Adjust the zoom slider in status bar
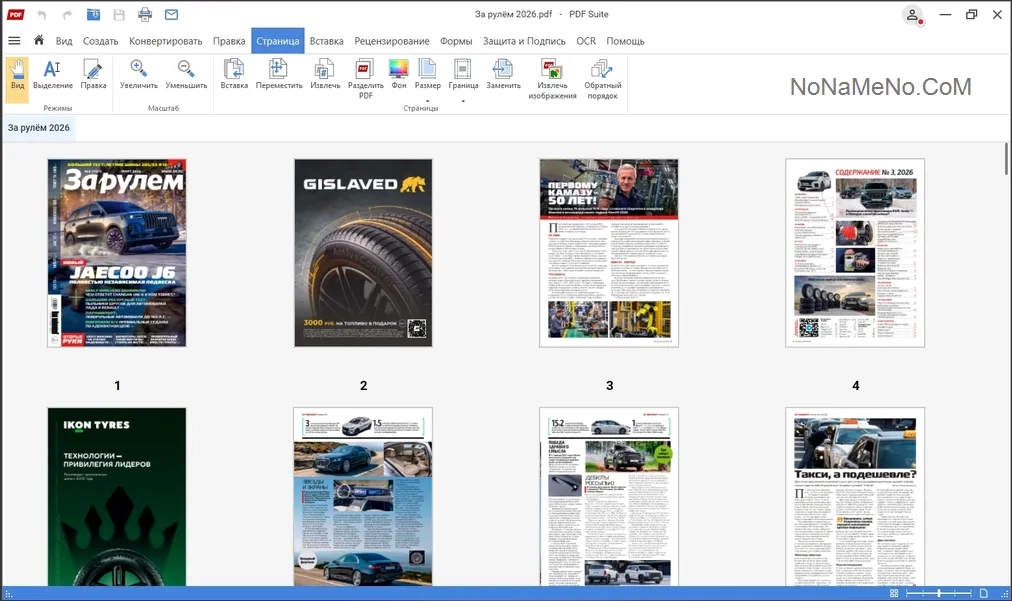The width and height of the screenshot is (1012, 601). point(939,593)
